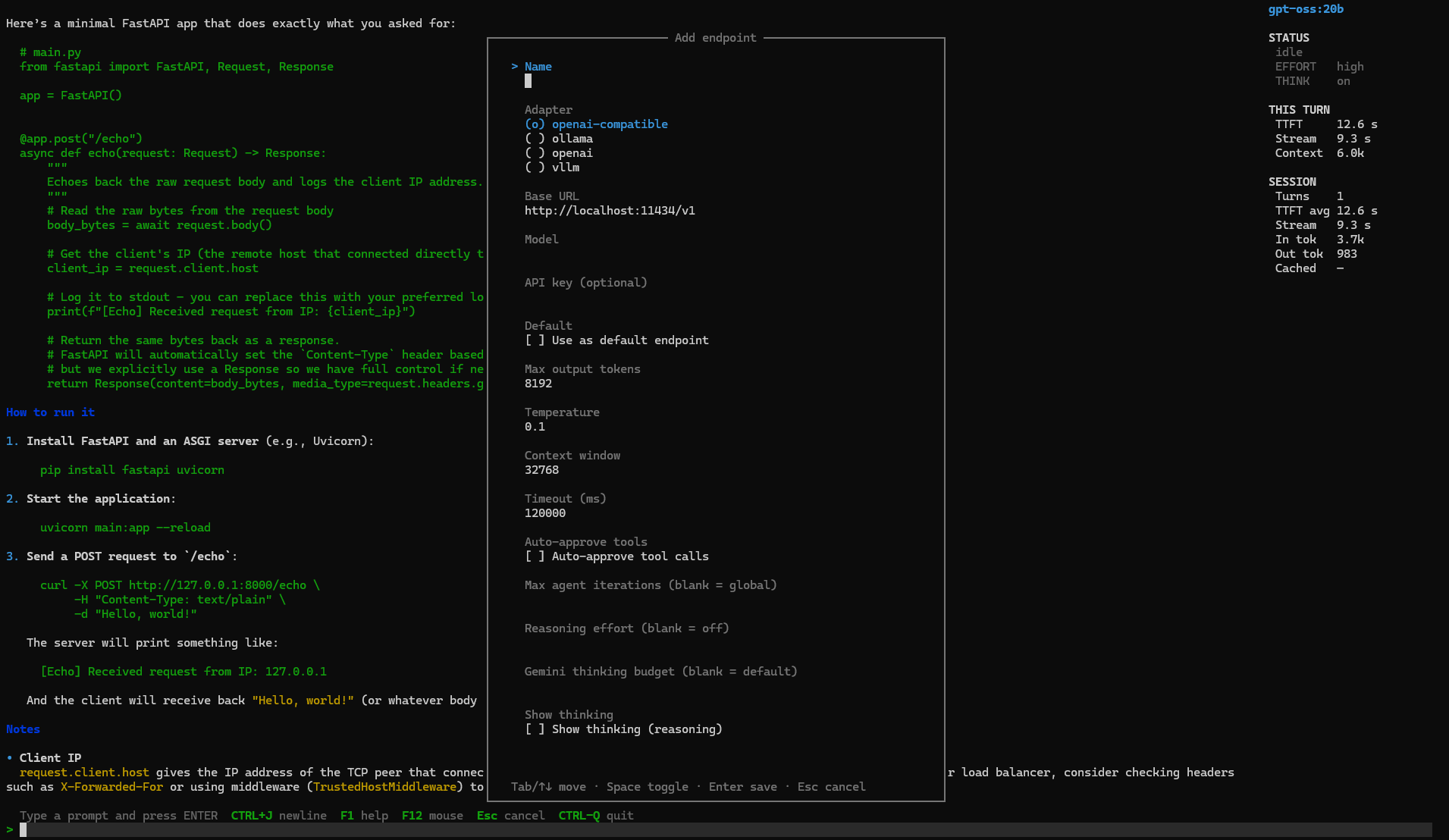Click CTRL-Q quit in bottom bar
This screenshot has width=1449, height=840.
pyautogui.click(x=596, y=816)
